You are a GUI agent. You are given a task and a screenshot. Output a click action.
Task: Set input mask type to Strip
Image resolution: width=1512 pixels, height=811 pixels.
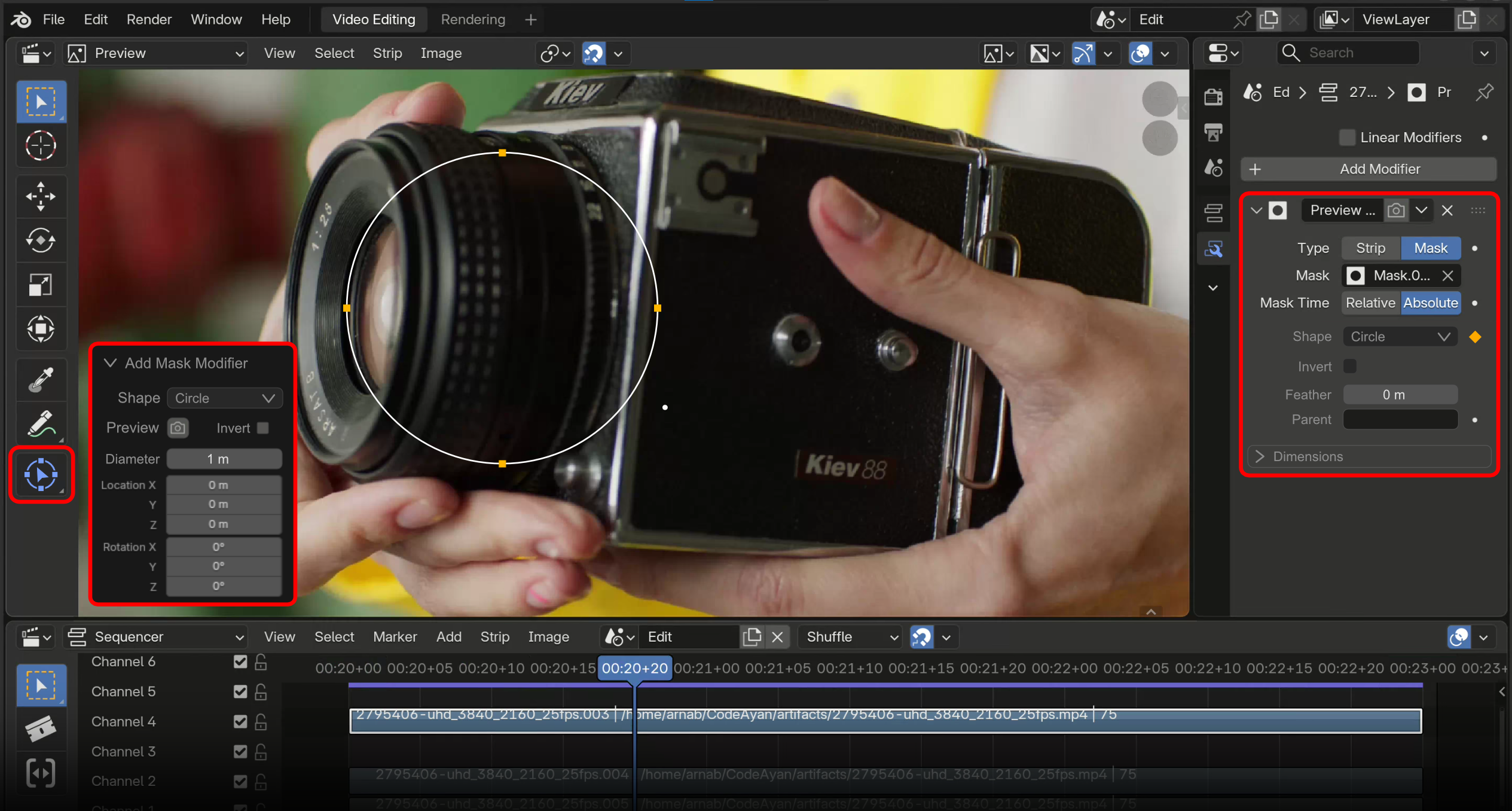1371,248
